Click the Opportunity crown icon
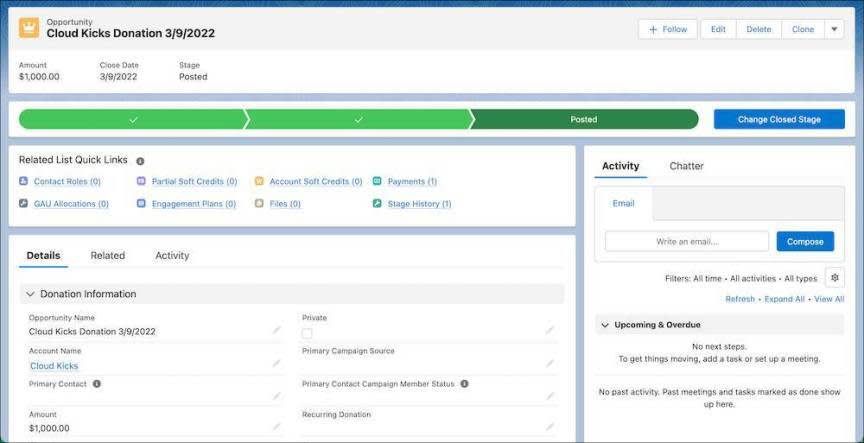This screenshot has height=443, width=864. coord(29,28)
